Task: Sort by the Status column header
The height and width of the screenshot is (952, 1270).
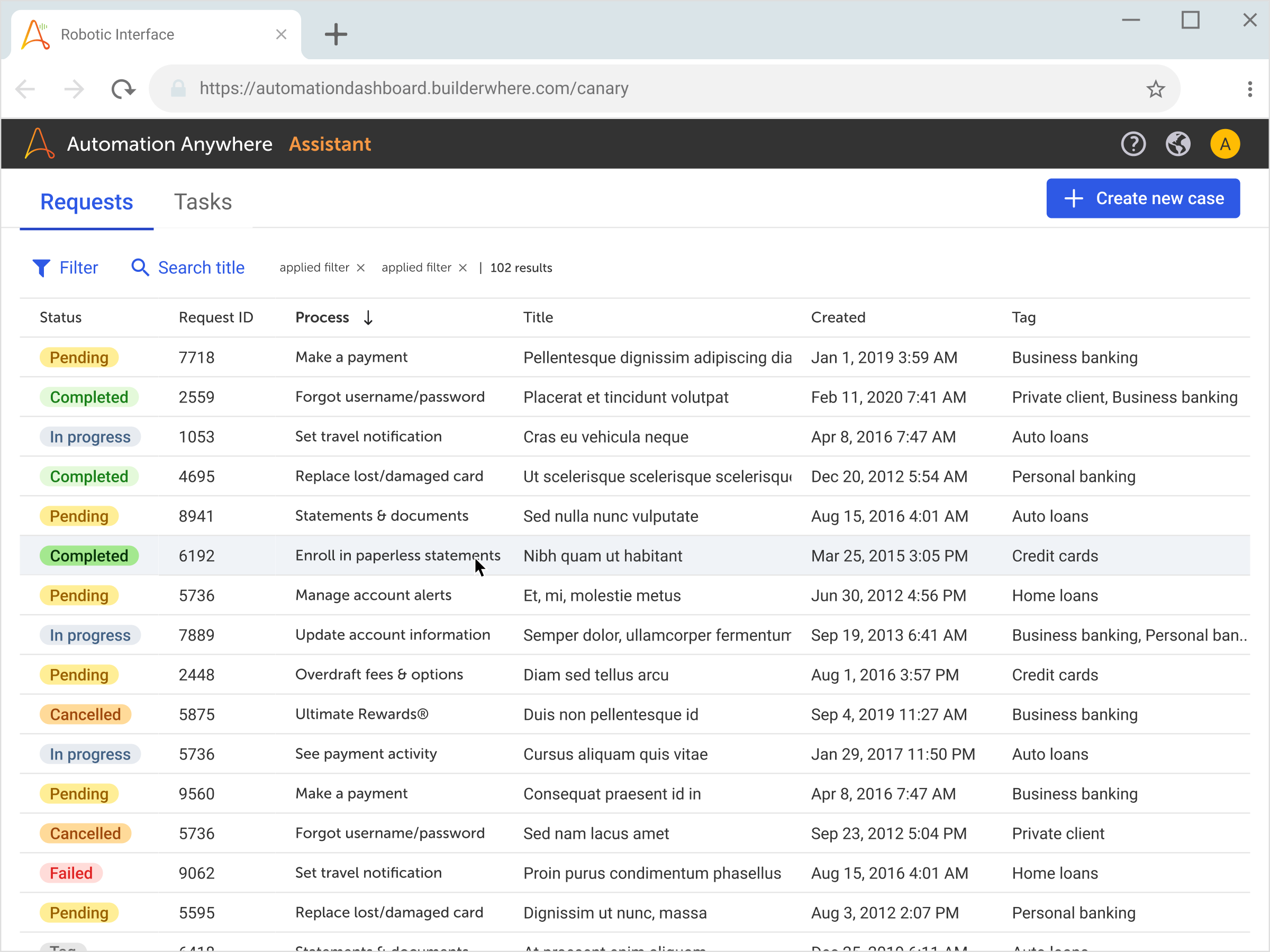Action: (x=60, y=317)
